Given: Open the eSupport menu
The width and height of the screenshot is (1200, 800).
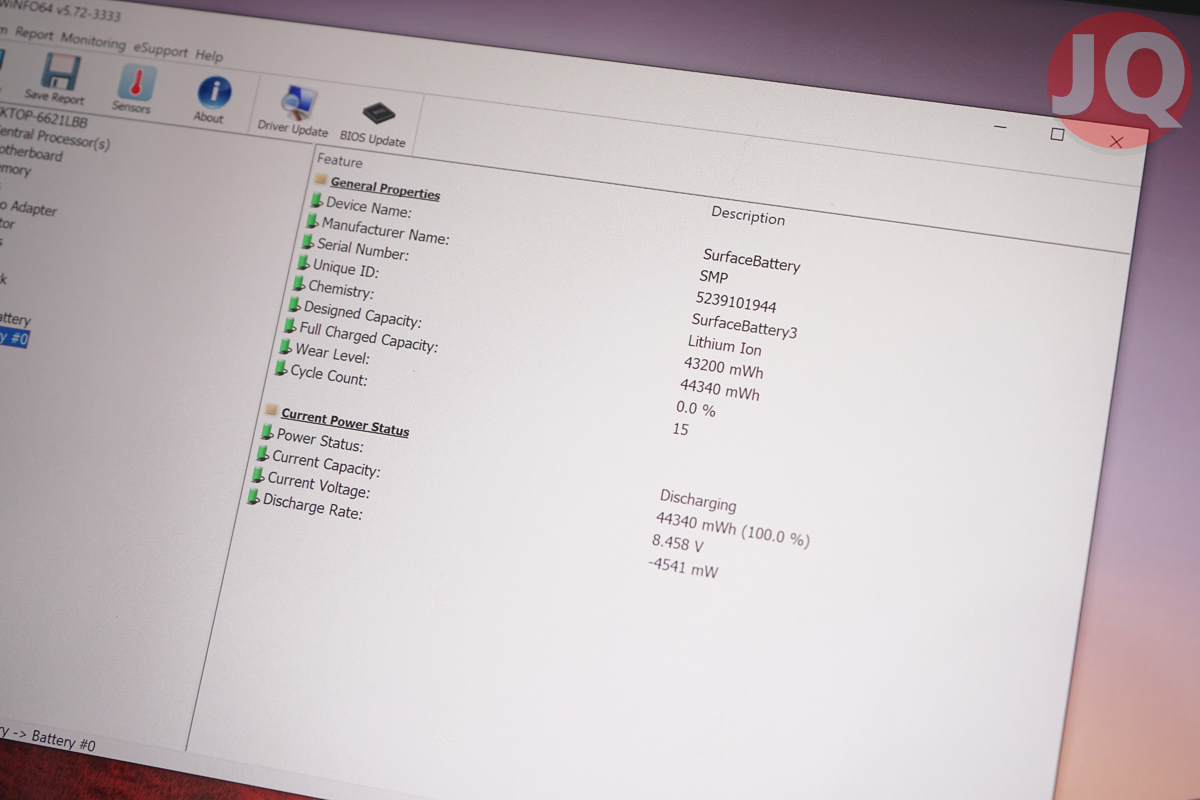Looking at the screenshot, I should point(160,49).
